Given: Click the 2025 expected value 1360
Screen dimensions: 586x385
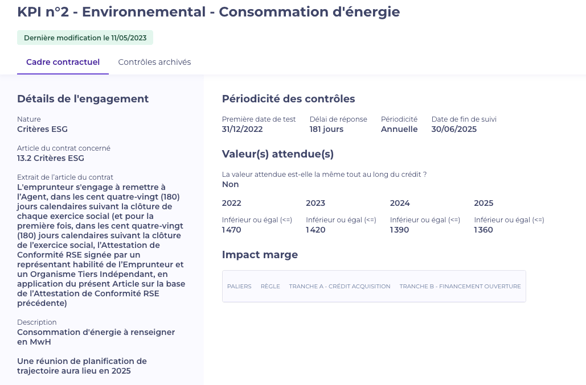Looking at the screenshot, I should click(484, 230).
